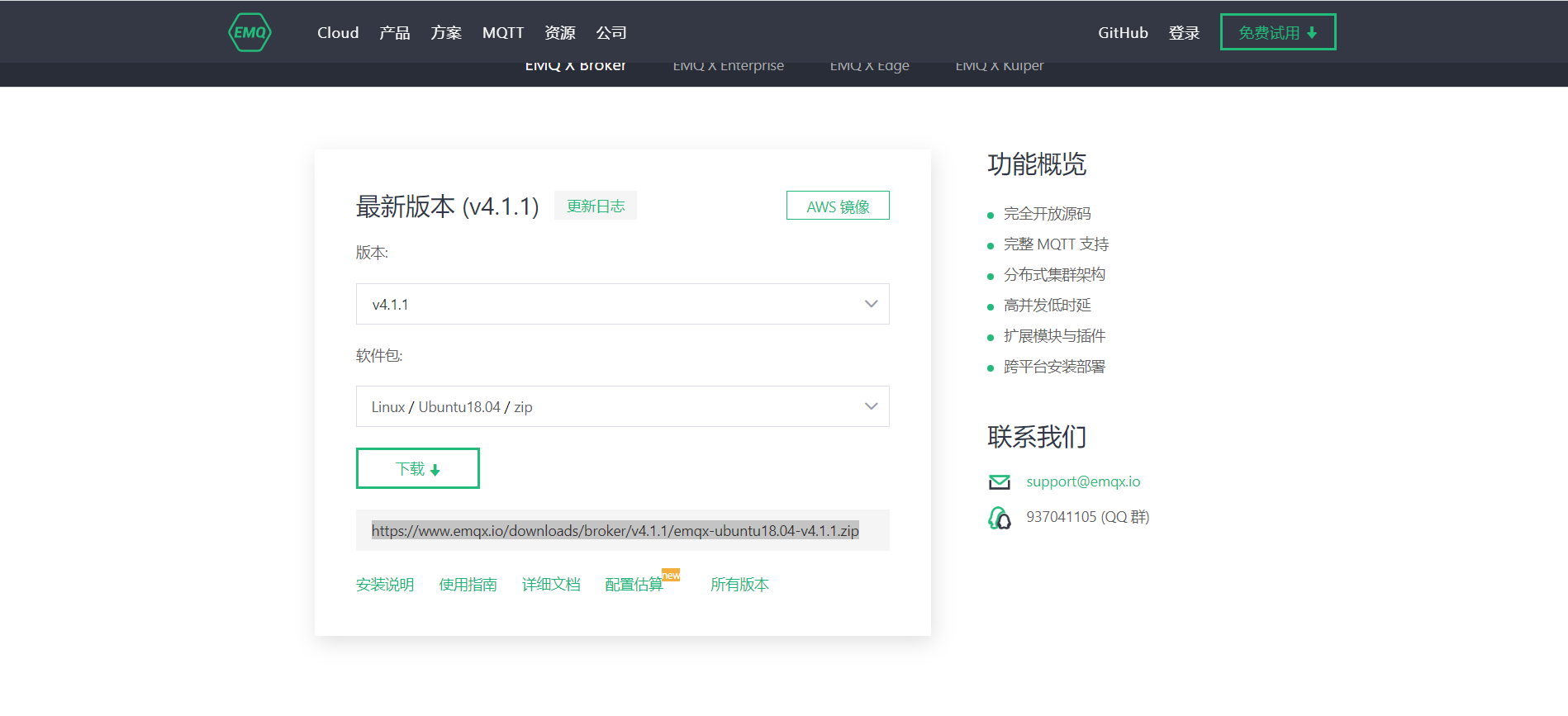Click the 软件包: label
This screenshot has width=1568, height=716.
pyautogui.click(x=379, y=356)
